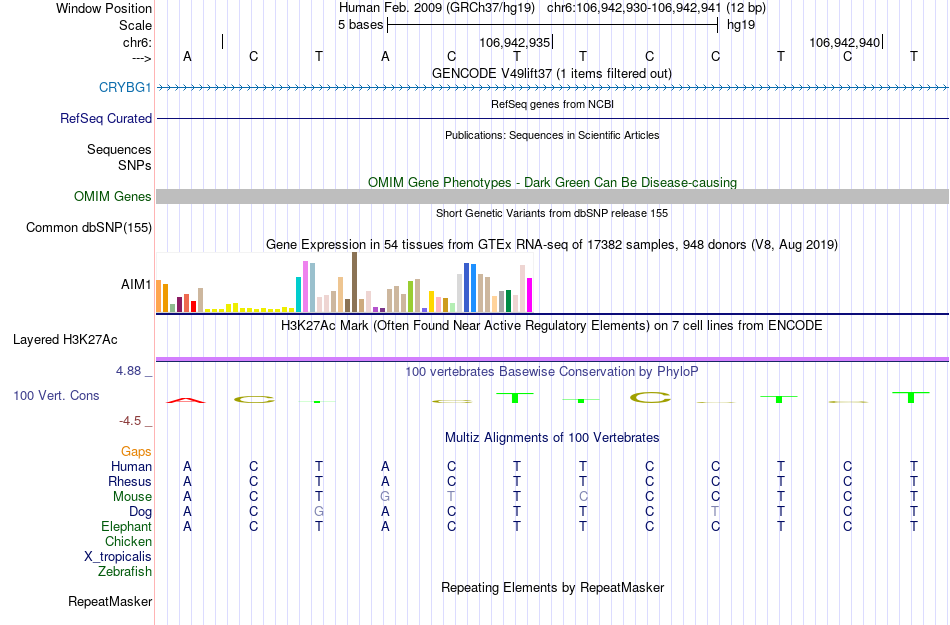Screen dimensions: 950x625
Task: Click RefSeq genes from NCBI title
Action: tap(552, 104)
